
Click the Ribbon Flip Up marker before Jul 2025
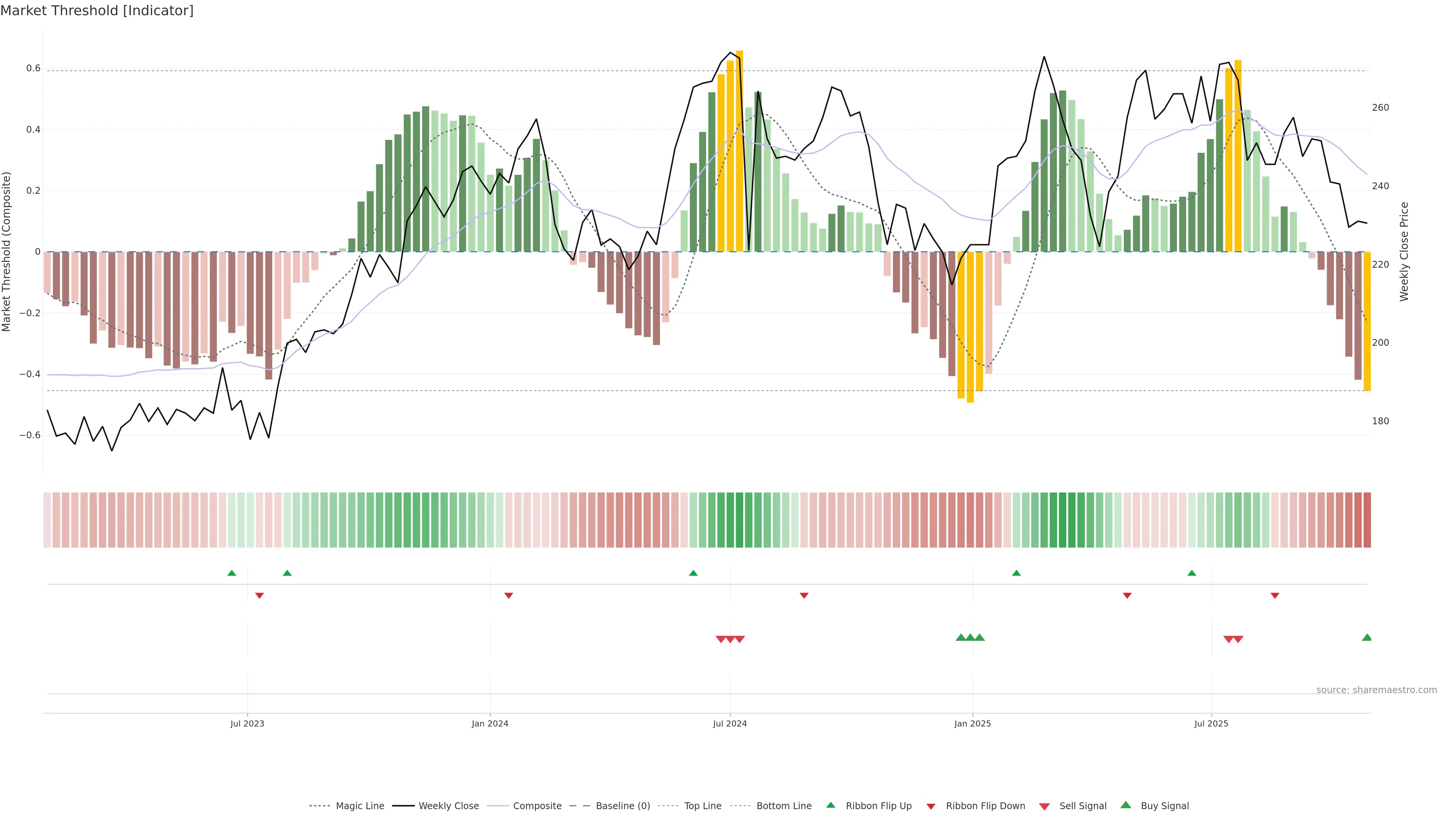pyautogui.click(x=1192, y=573)
